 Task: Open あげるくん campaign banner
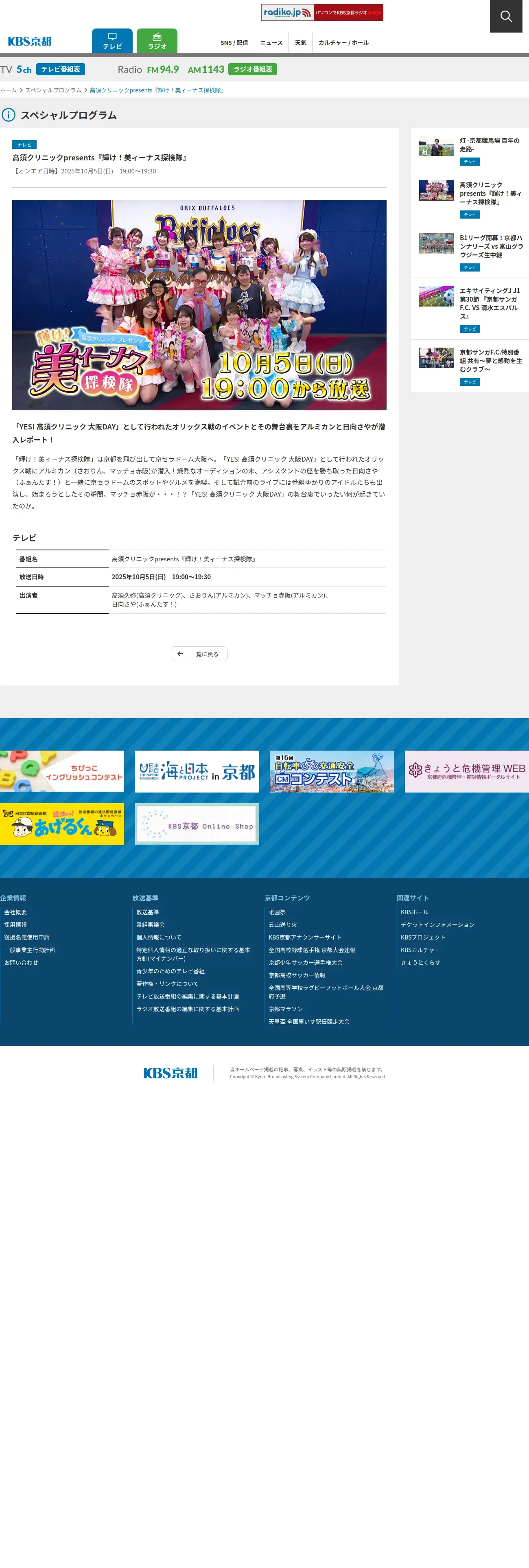tap(62, 824)
